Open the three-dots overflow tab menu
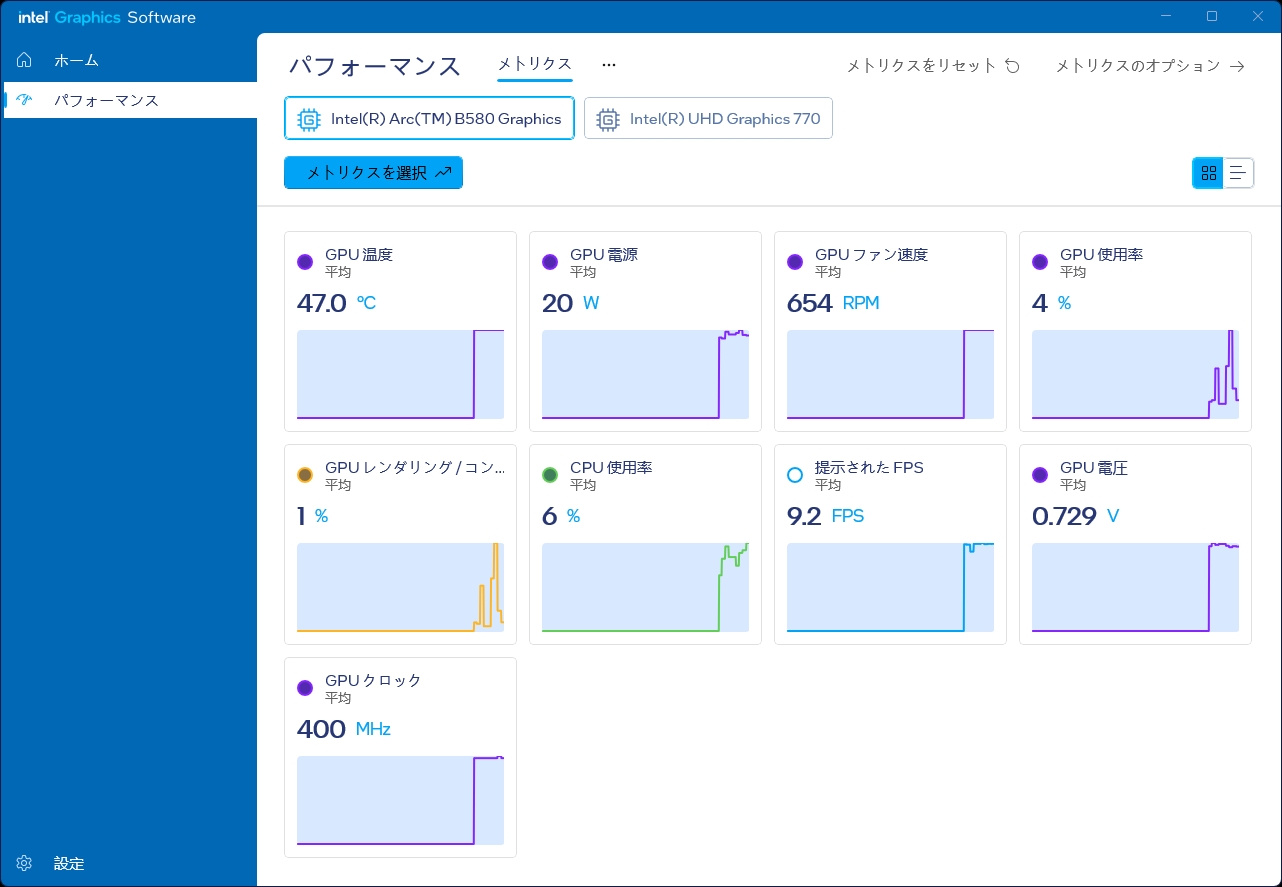Screen dimensions: 1282x887 tap(609, 65)
